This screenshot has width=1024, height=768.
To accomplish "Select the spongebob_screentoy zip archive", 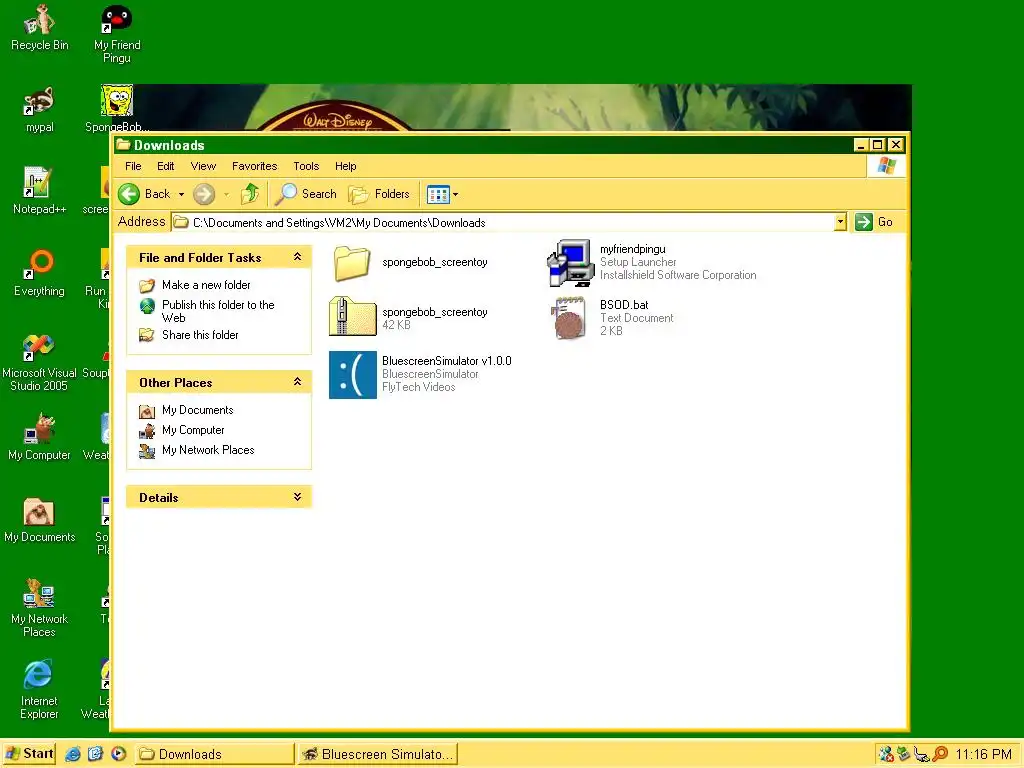I will coord(409,317).
